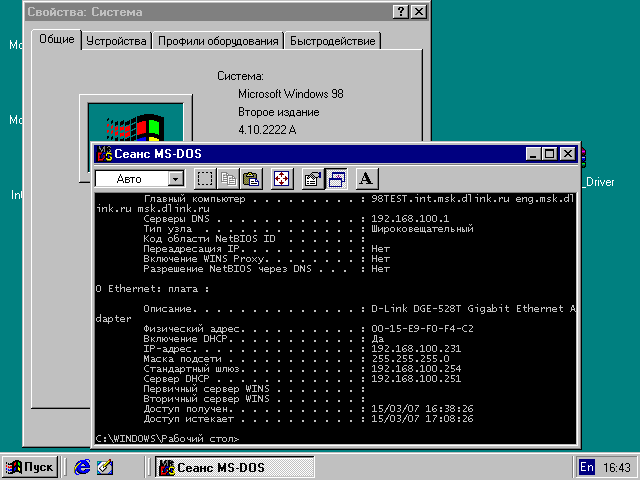Switch the MS-DOS window to full screen
Image resolution: width=640 pixels, height=480 pixels.
[282, 179]
